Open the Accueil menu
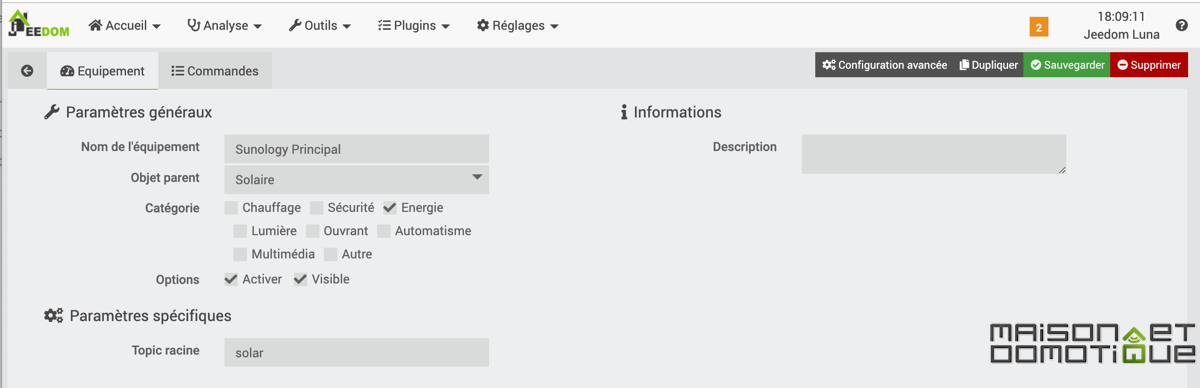1200x388 pixels. [125, 25]
